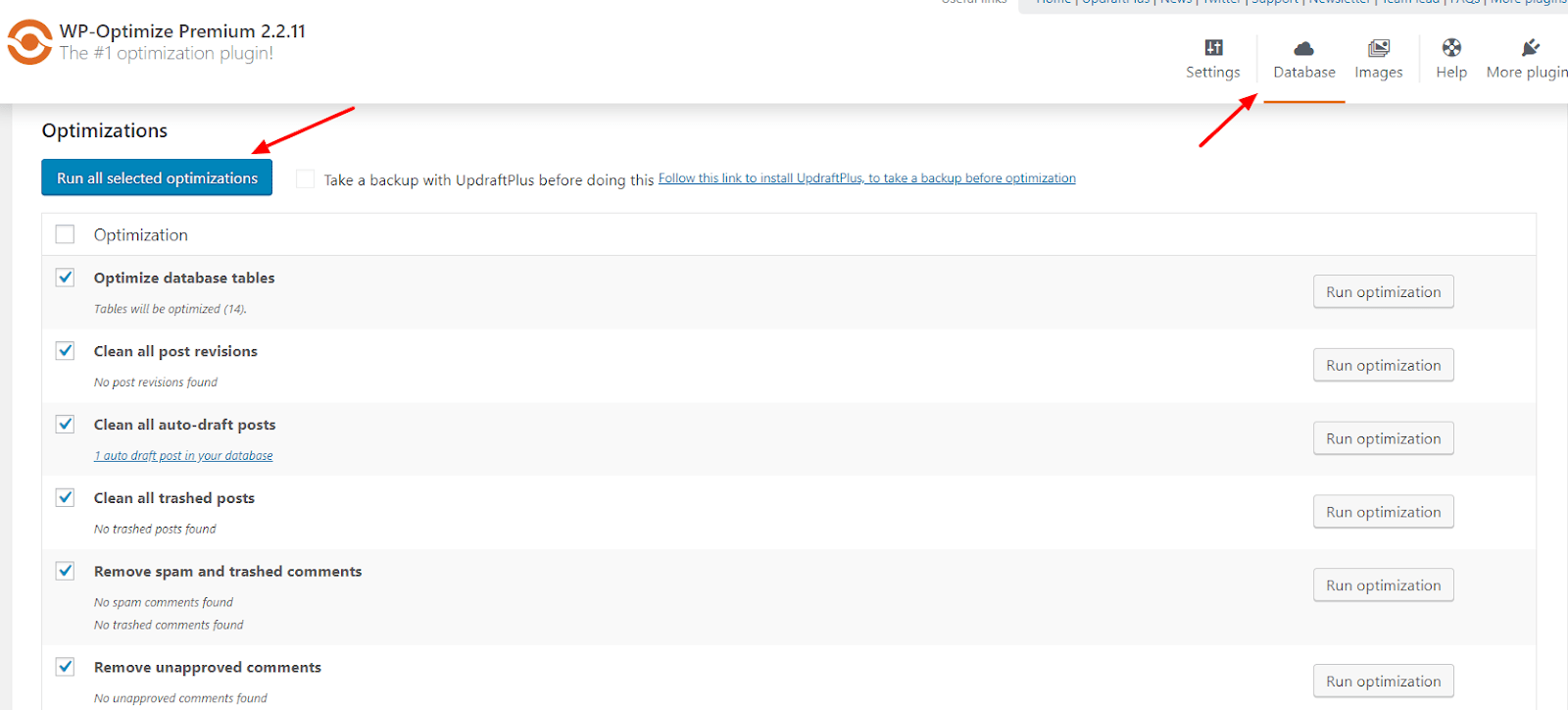This screenshot has height=710, width=1568.
Task: Uncheck Remove unapproved comments
Action: tap(65, 667)
